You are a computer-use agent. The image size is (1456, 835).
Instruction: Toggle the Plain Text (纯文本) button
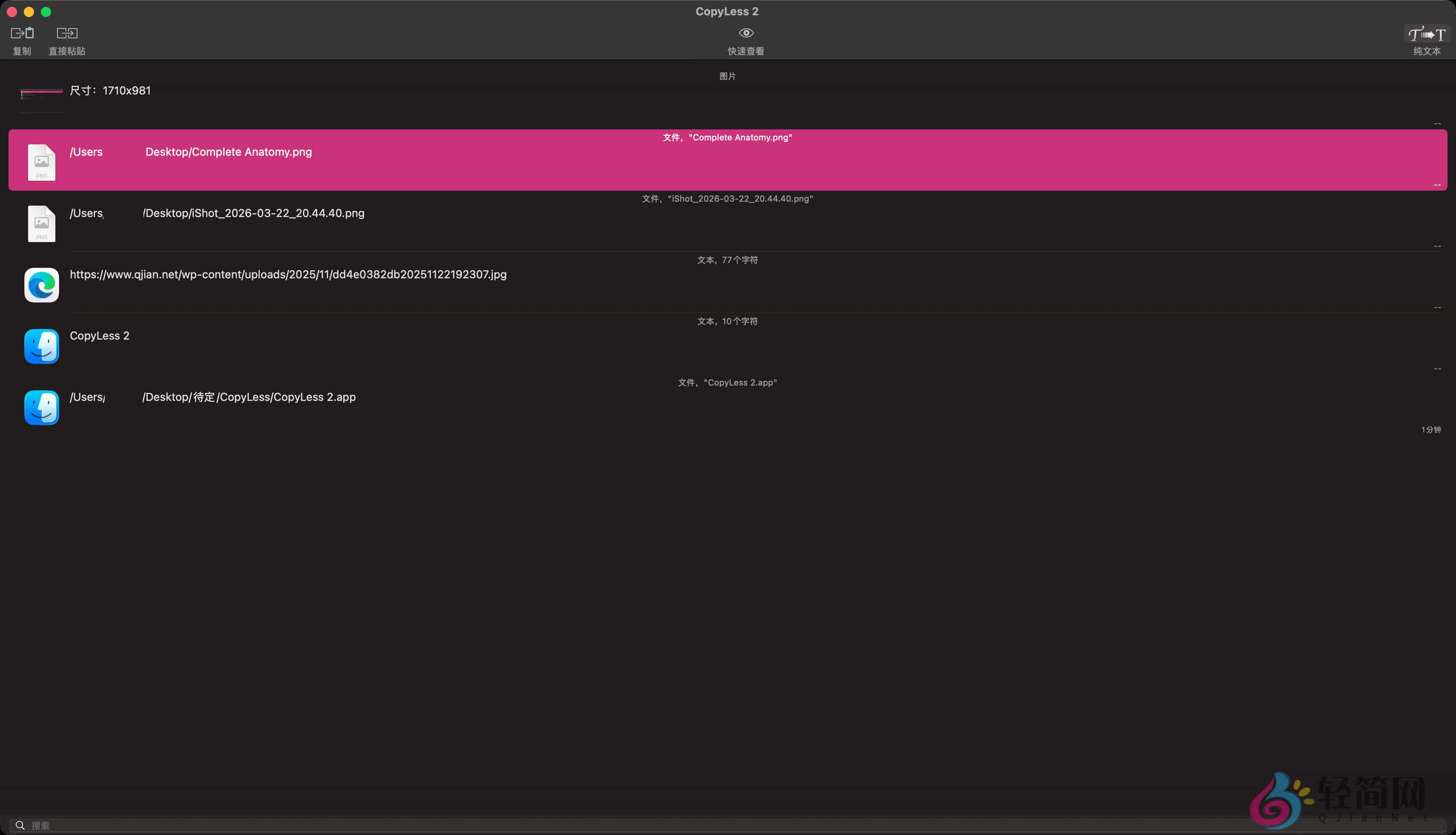point(1426,34)
